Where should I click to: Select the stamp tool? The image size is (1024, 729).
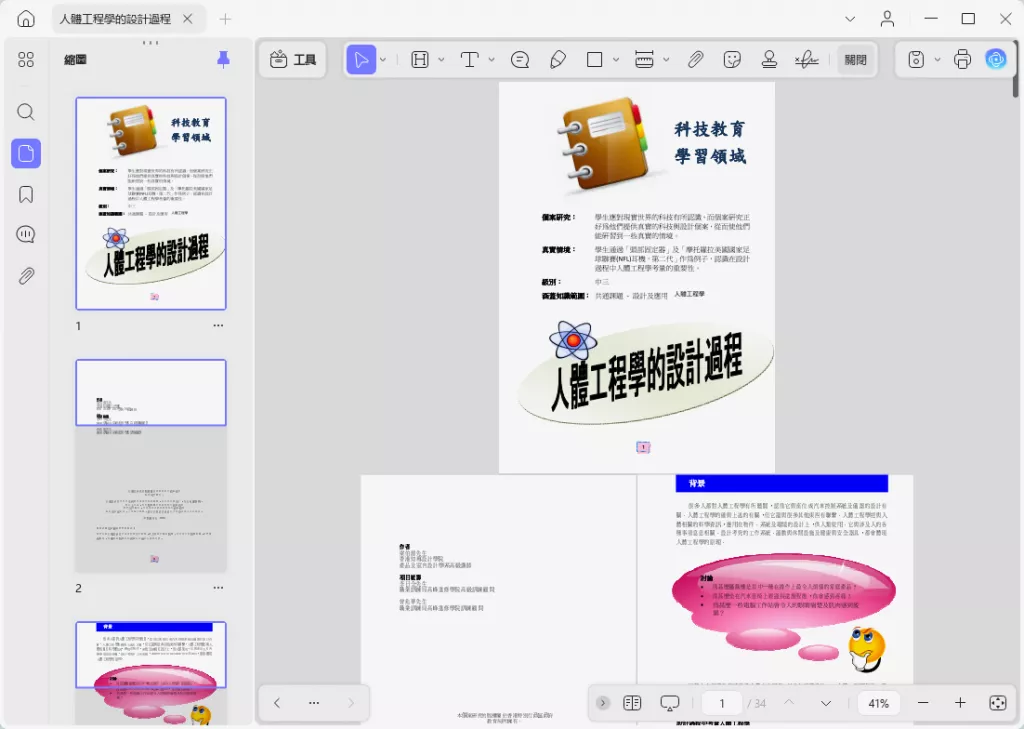tap(769, 59)
